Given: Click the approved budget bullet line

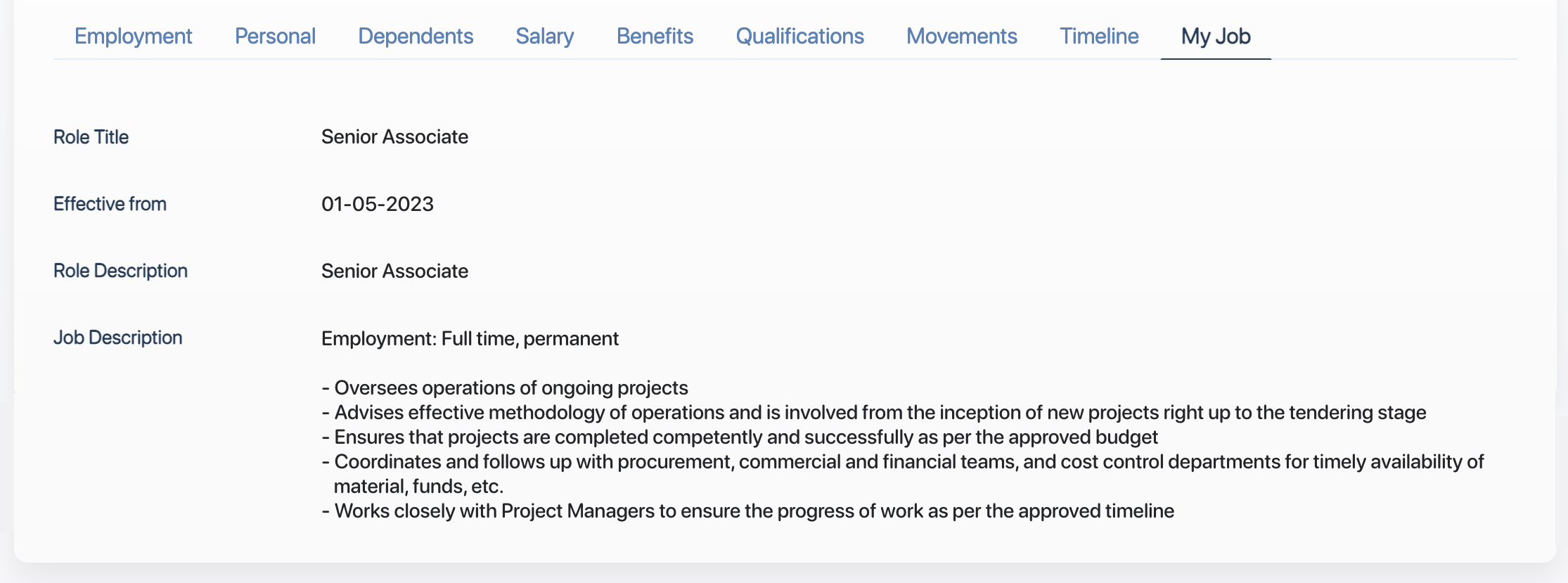Looking at the screenshot, I should coord(740,436).
